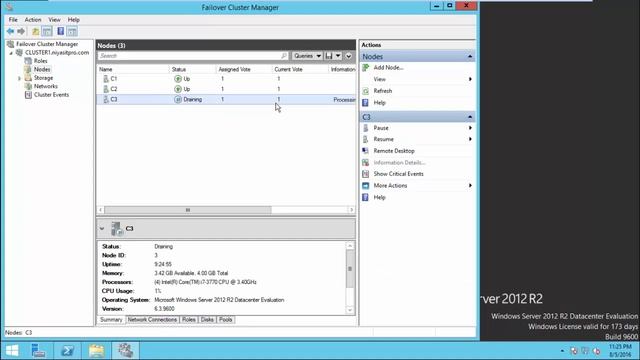Expand the View submenu arrow
The image size is (640, 360).
point(470,79)
